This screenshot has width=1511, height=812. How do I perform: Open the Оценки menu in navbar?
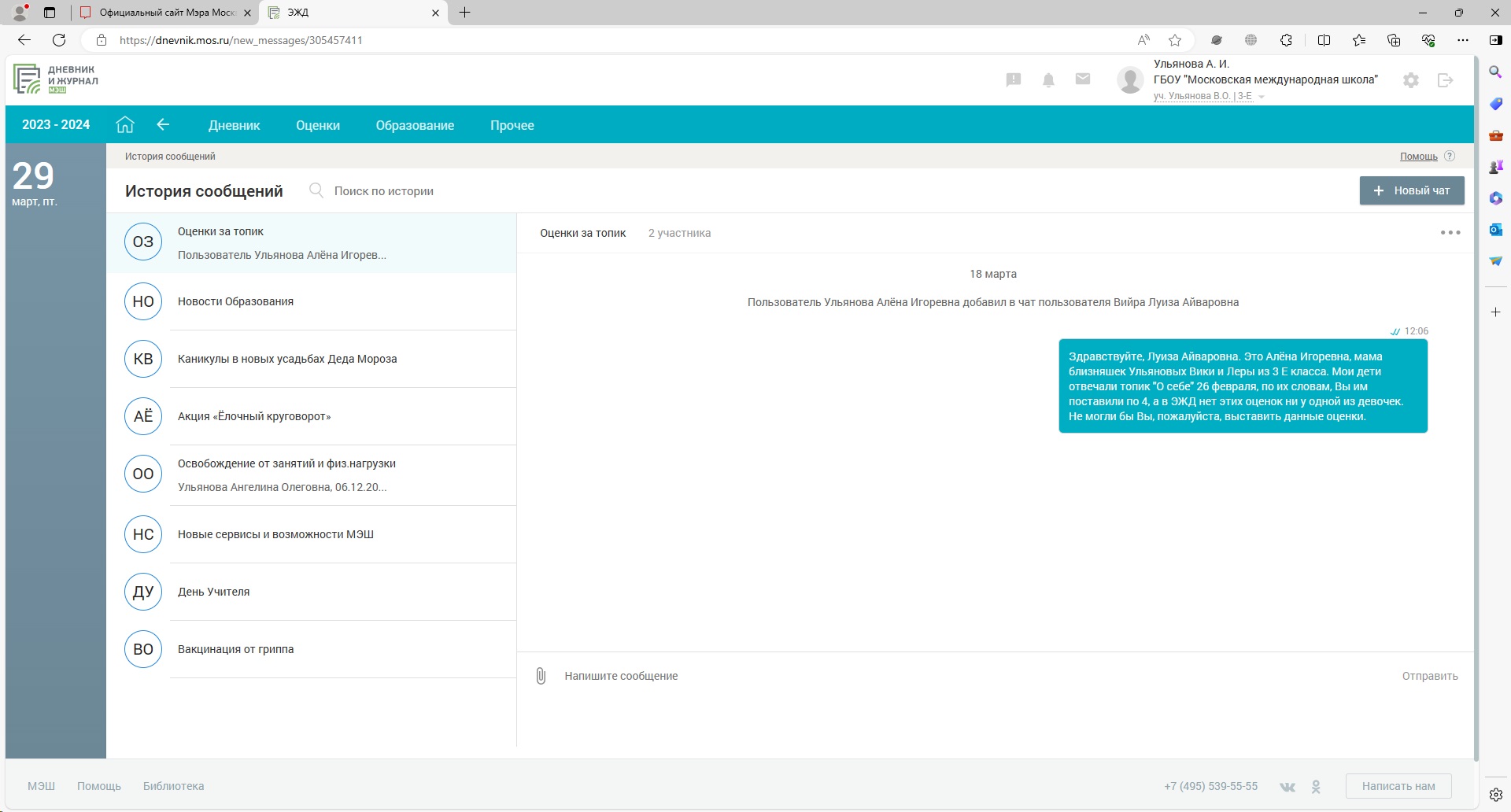pos(318,125)
